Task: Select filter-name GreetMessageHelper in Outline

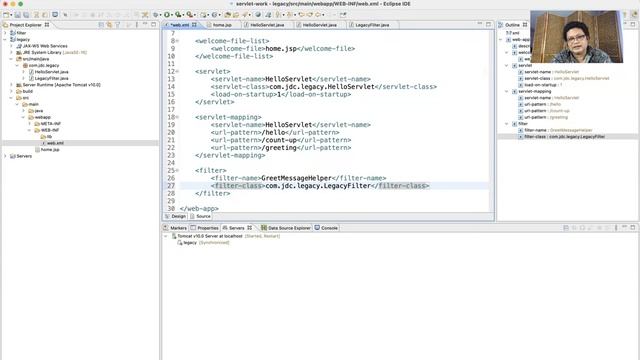Action: click(556, 130)
